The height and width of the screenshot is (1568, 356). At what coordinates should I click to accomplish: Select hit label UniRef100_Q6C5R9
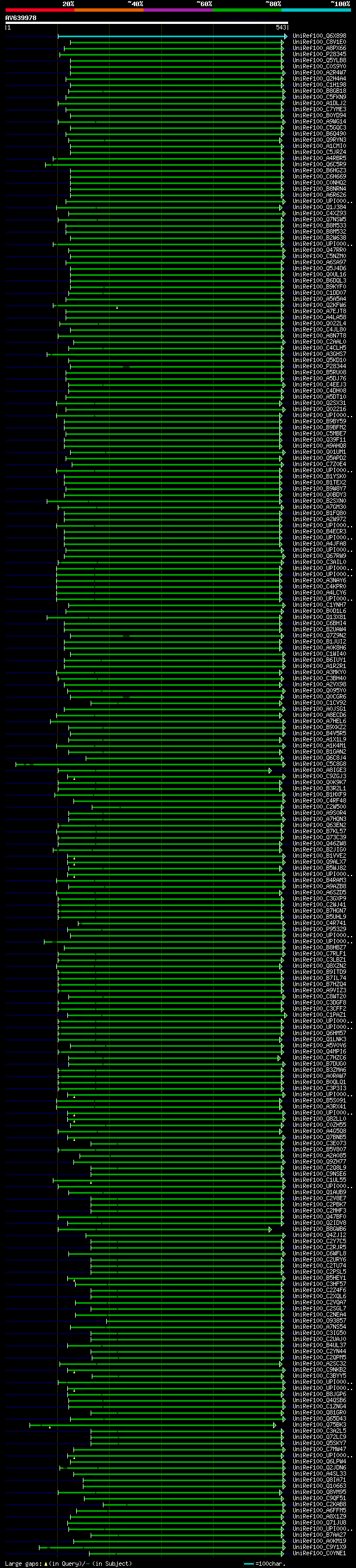[319, 164]
